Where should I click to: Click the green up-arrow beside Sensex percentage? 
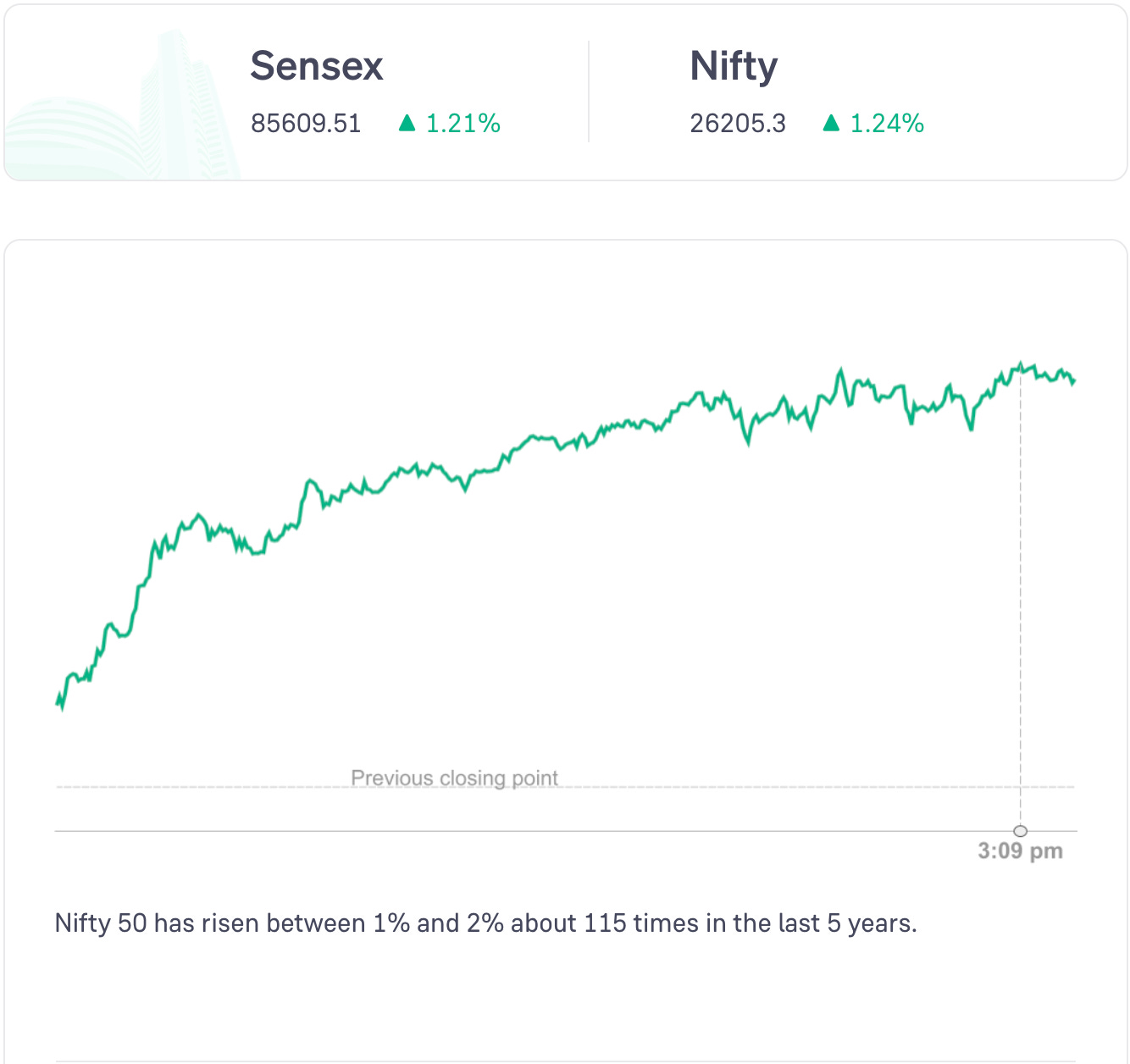(x=407, y=124)
